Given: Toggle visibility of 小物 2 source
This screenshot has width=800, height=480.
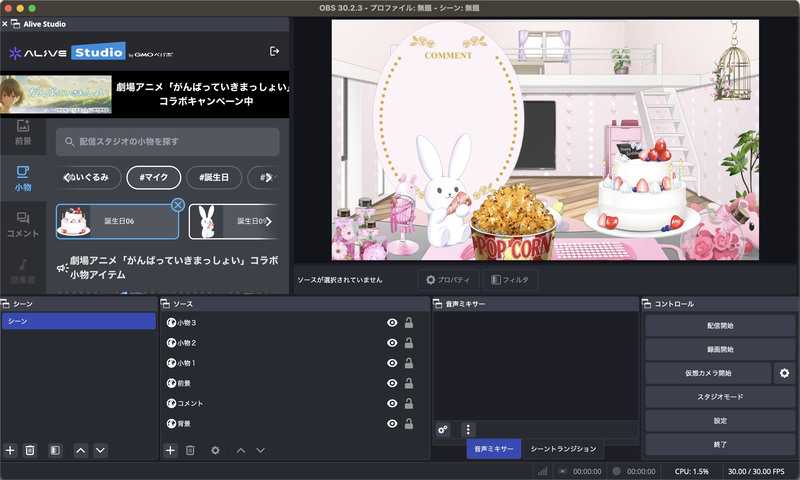Looking at the screenshot, I should point(392,343).
